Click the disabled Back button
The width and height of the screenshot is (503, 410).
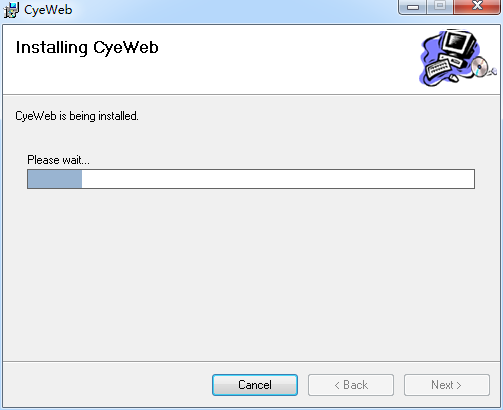(351, 385)
